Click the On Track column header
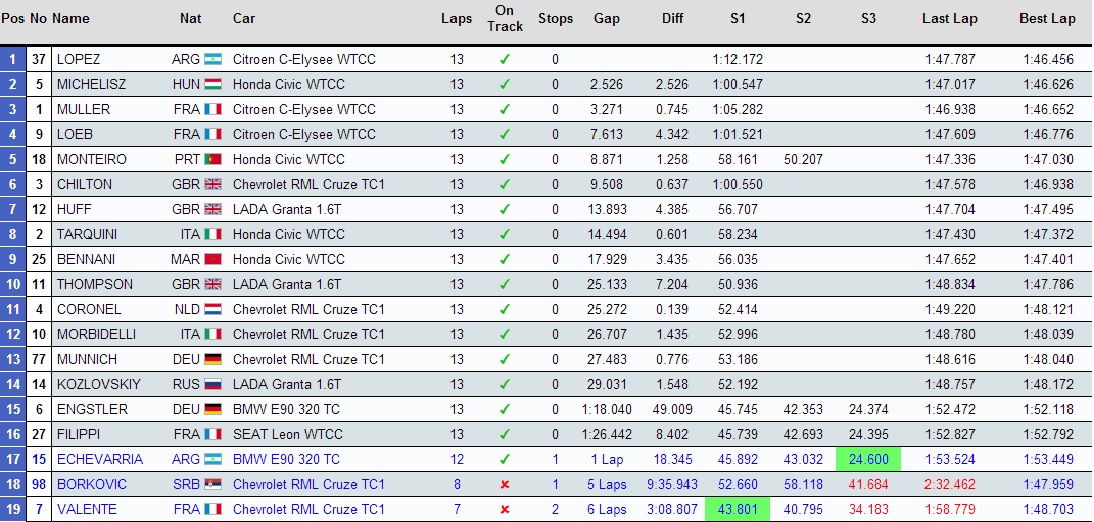The height and width of the screenshot is (522, 1094). pyautogui.click(x=505, y=18)
